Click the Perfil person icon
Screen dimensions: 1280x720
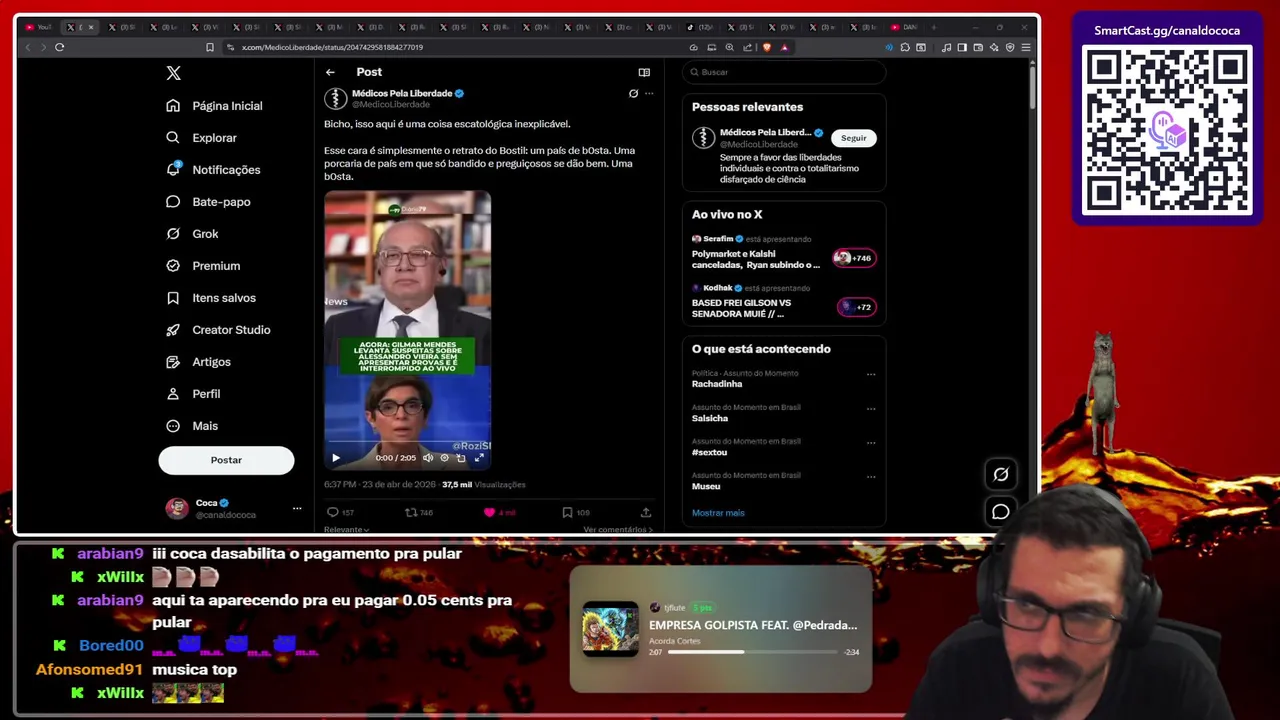pyautogui.click(x=173, y=394)
